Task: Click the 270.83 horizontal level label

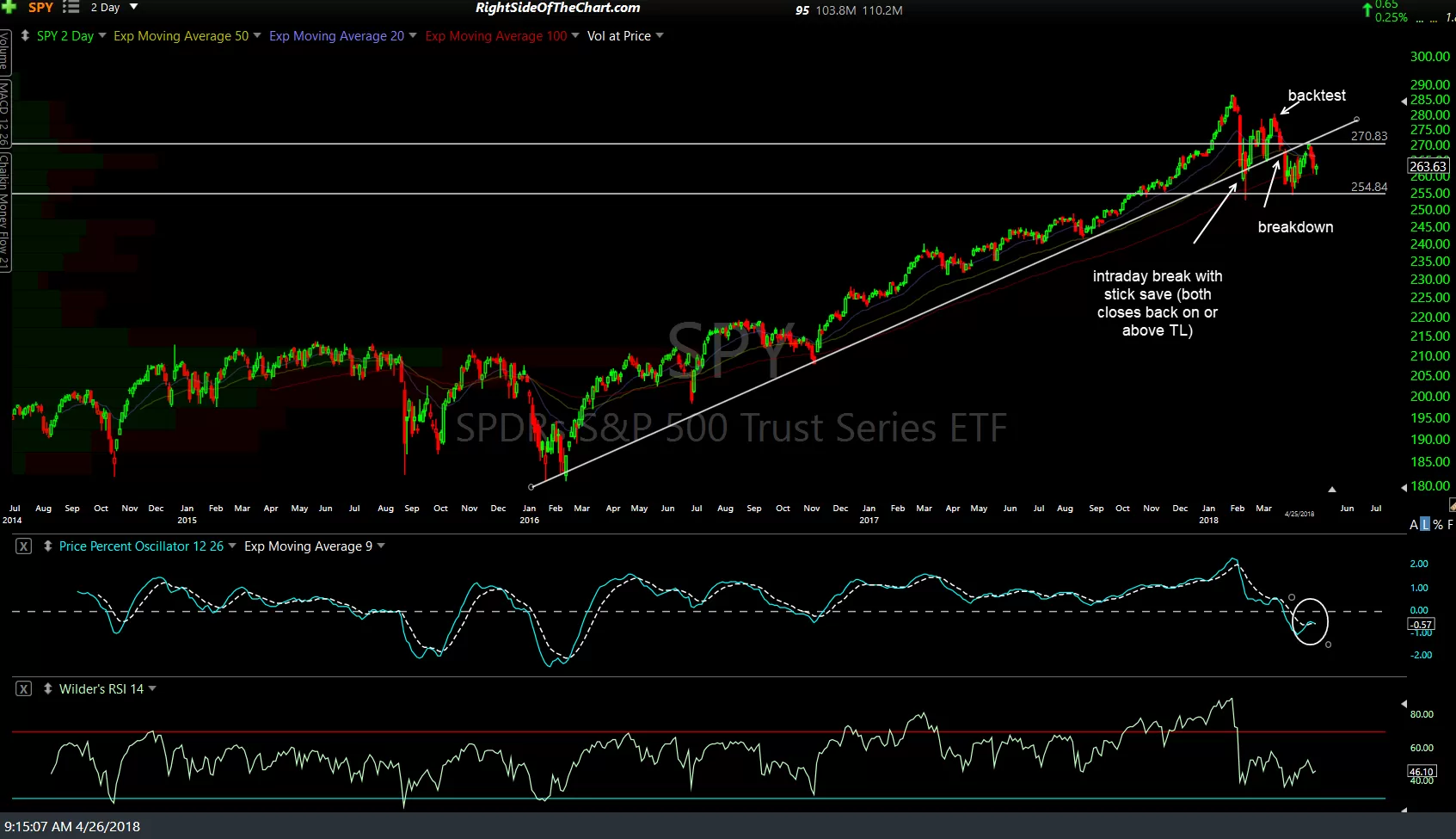Action: [x=1369, y=136]
